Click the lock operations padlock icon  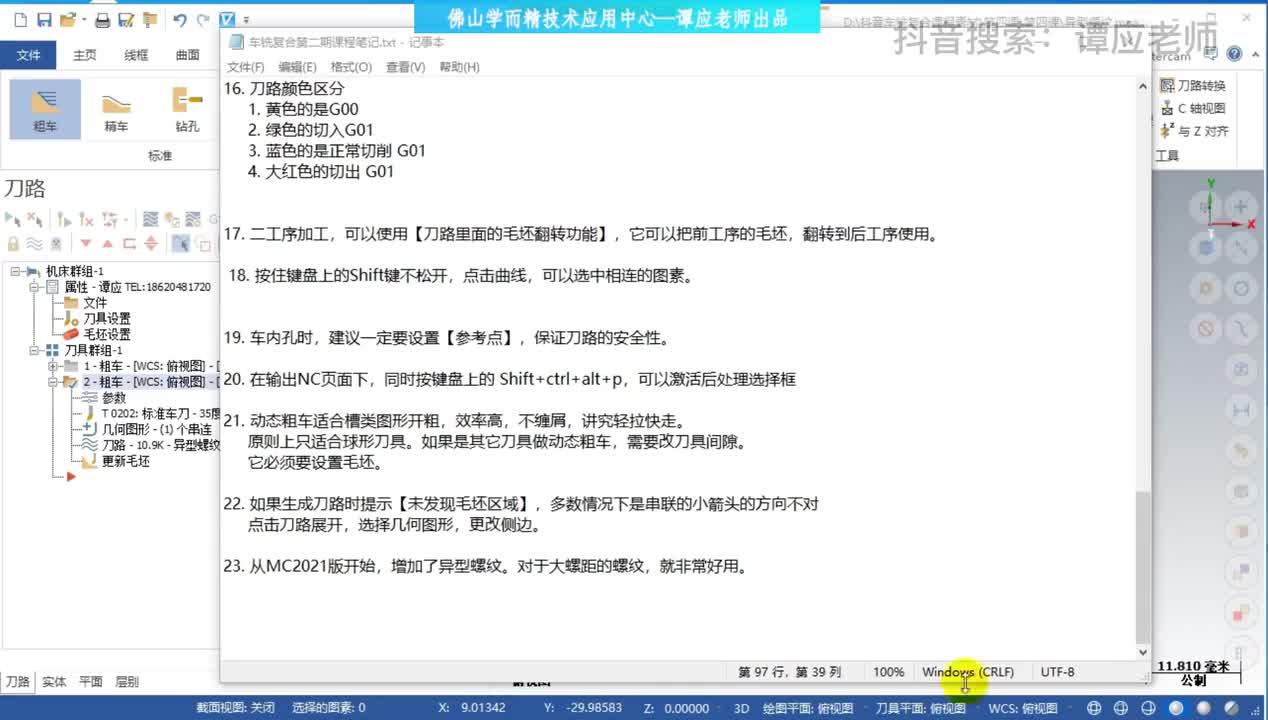point(13,243)
